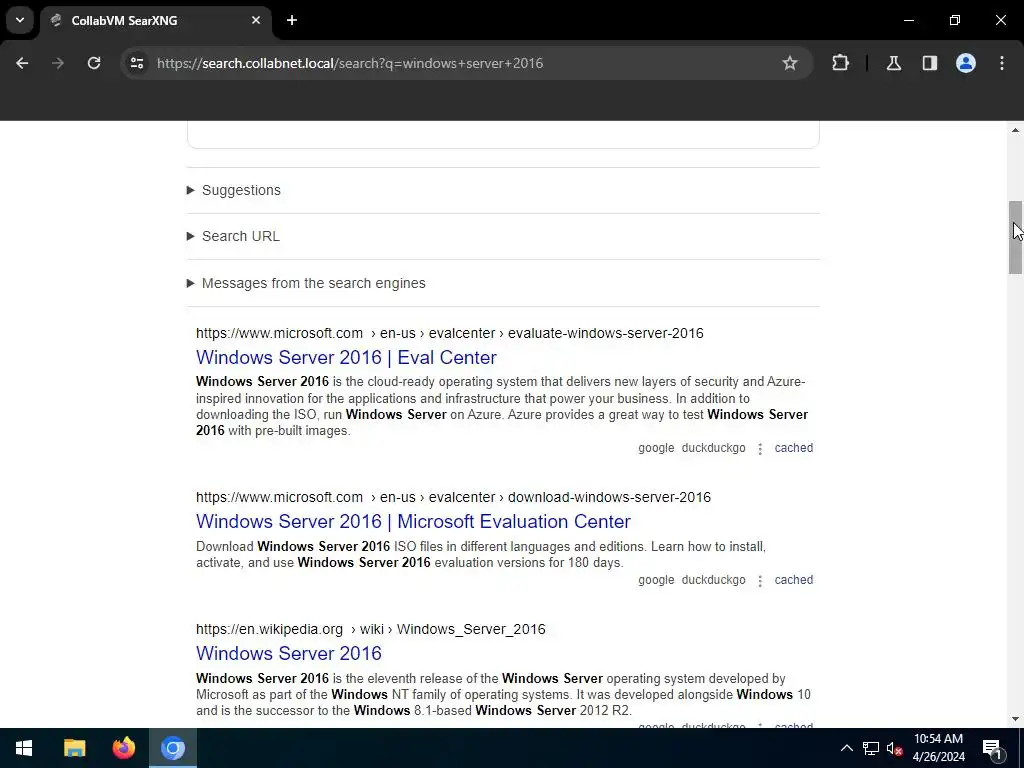View site information icon in address bar
The image size is (1024, 768).
click(136, 63)
